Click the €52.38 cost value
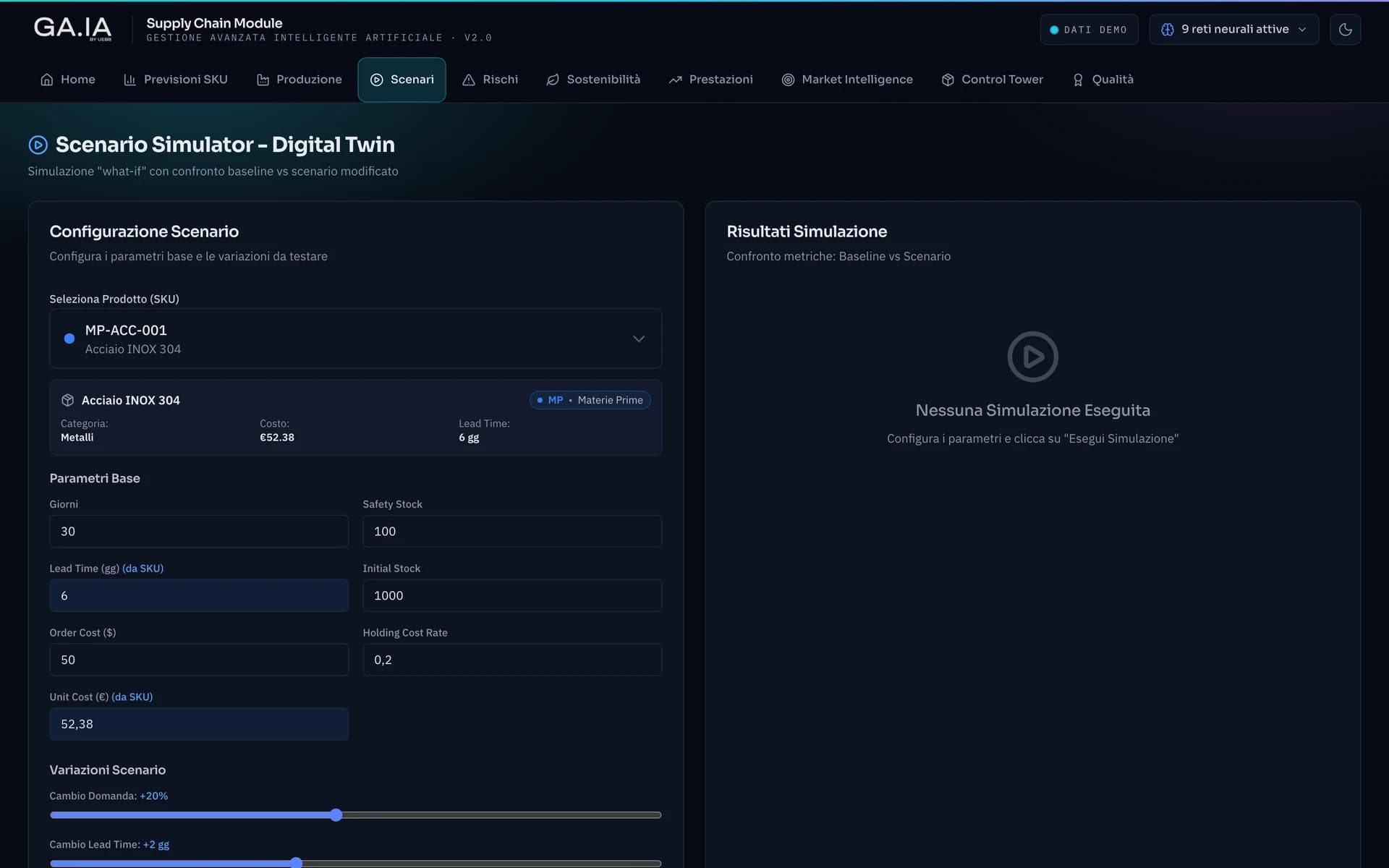Image resolution: width=1389 pixels, height=868 pixels. [x=277, y=438]
